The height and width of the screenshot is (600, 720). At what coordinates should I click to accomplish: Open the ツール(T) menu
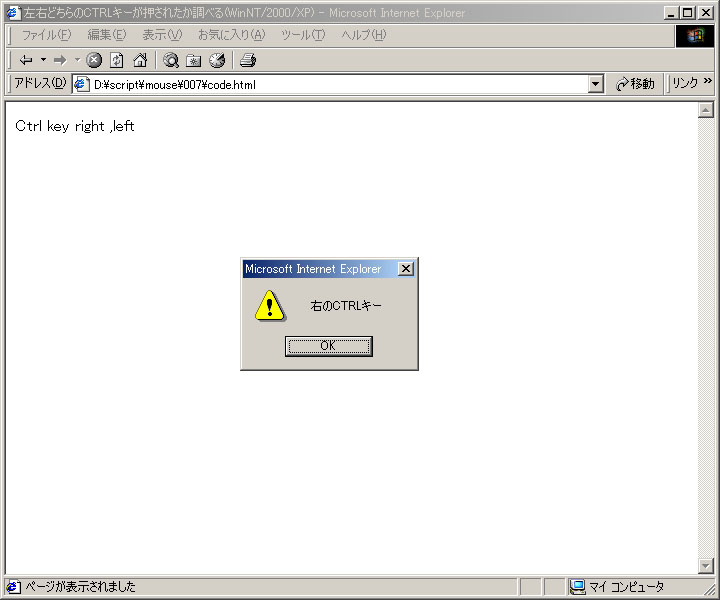click(x=303, y=35)
